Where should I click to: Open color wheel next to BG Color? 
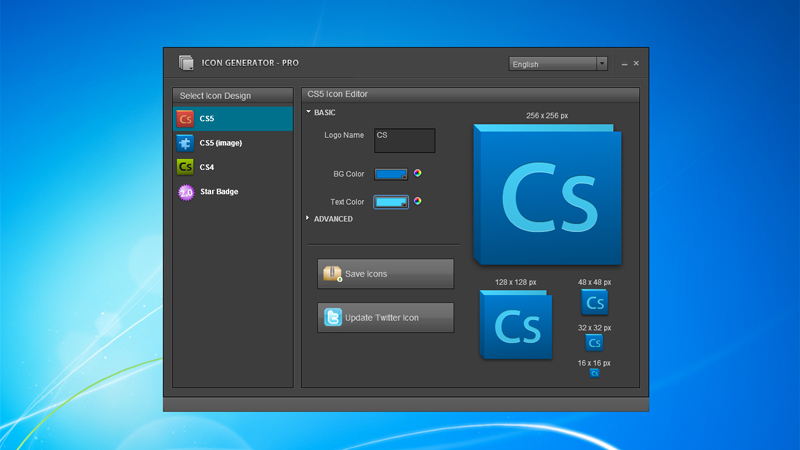tap(418, 173)
